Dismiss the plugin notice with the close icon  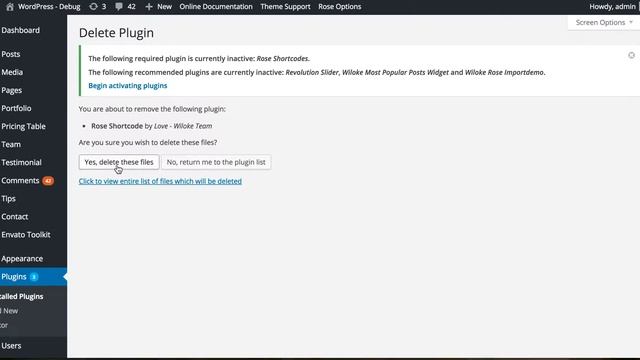pyautogui.click(x=631, y=55)
